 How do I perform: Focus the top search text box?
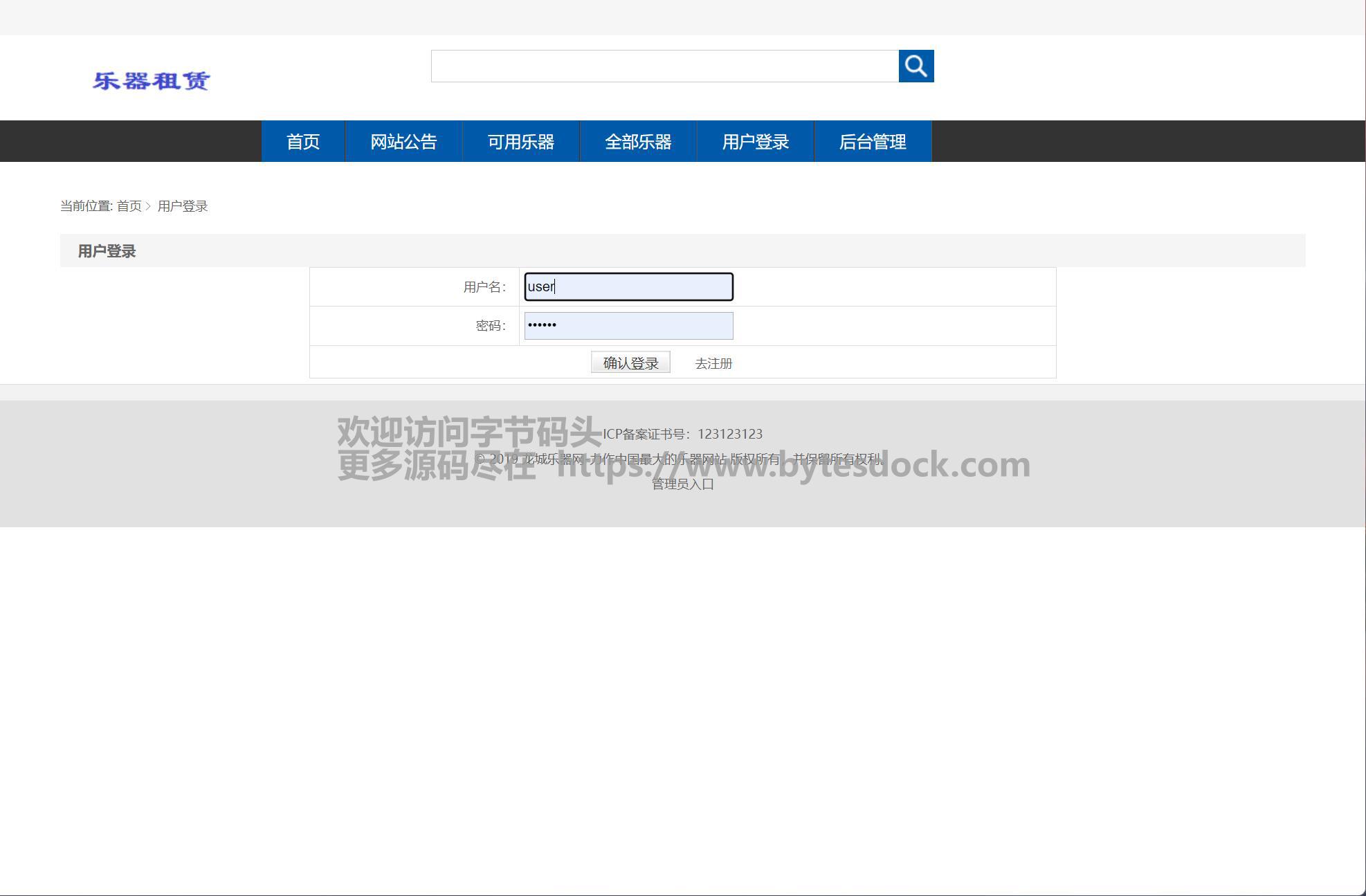tap(664, 66)
